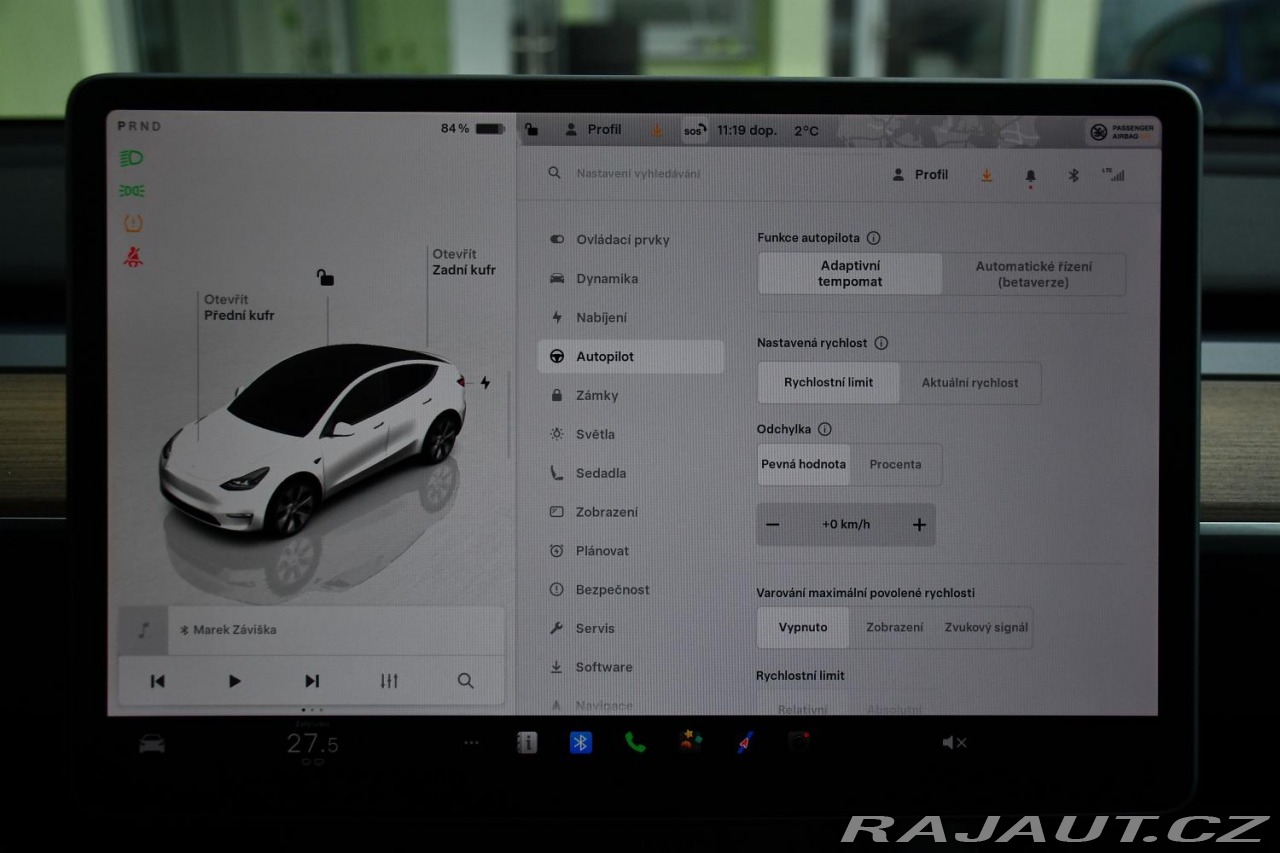Go to the Světla settings section
1280x853 pixels.
tap(595, 434)
